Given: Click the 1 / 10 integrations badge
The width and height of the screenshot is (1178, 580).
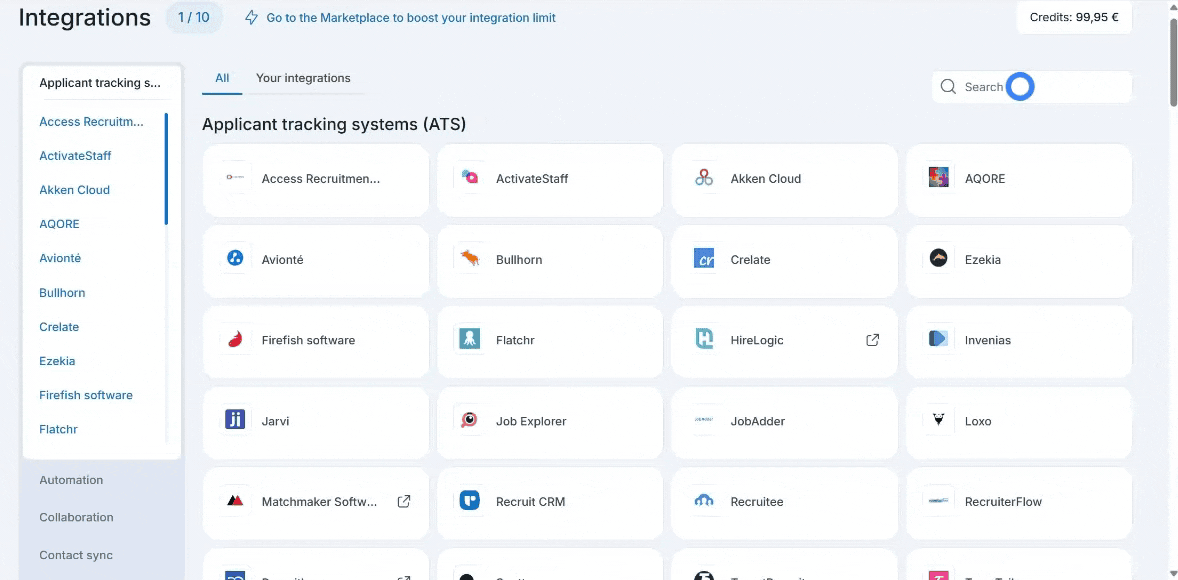Looking at the screenshot, I should pyautogui.click(x=194, y=17).
